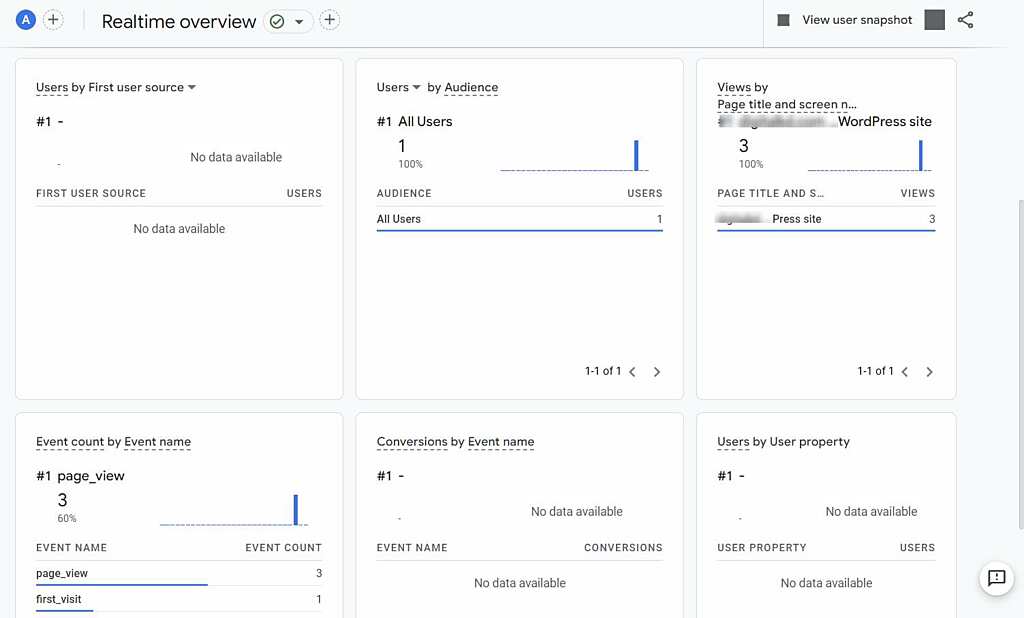This screenshot has width=1024, height=618.
Task: Click the VIEWS column header
Action: (x=918, y=193)
